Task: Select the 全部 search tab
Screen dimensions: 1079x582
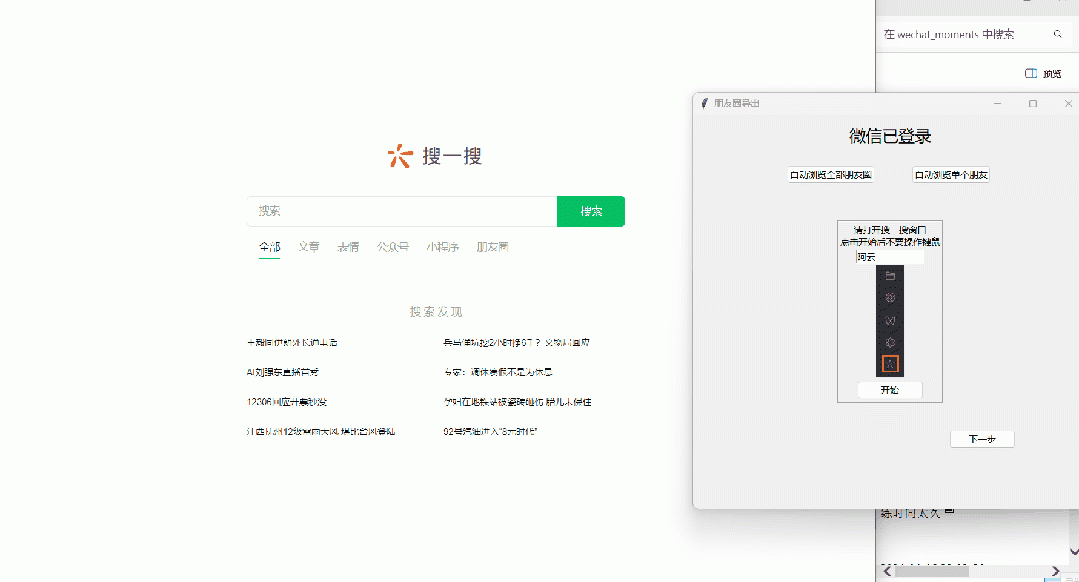Action: coord(269,246)
